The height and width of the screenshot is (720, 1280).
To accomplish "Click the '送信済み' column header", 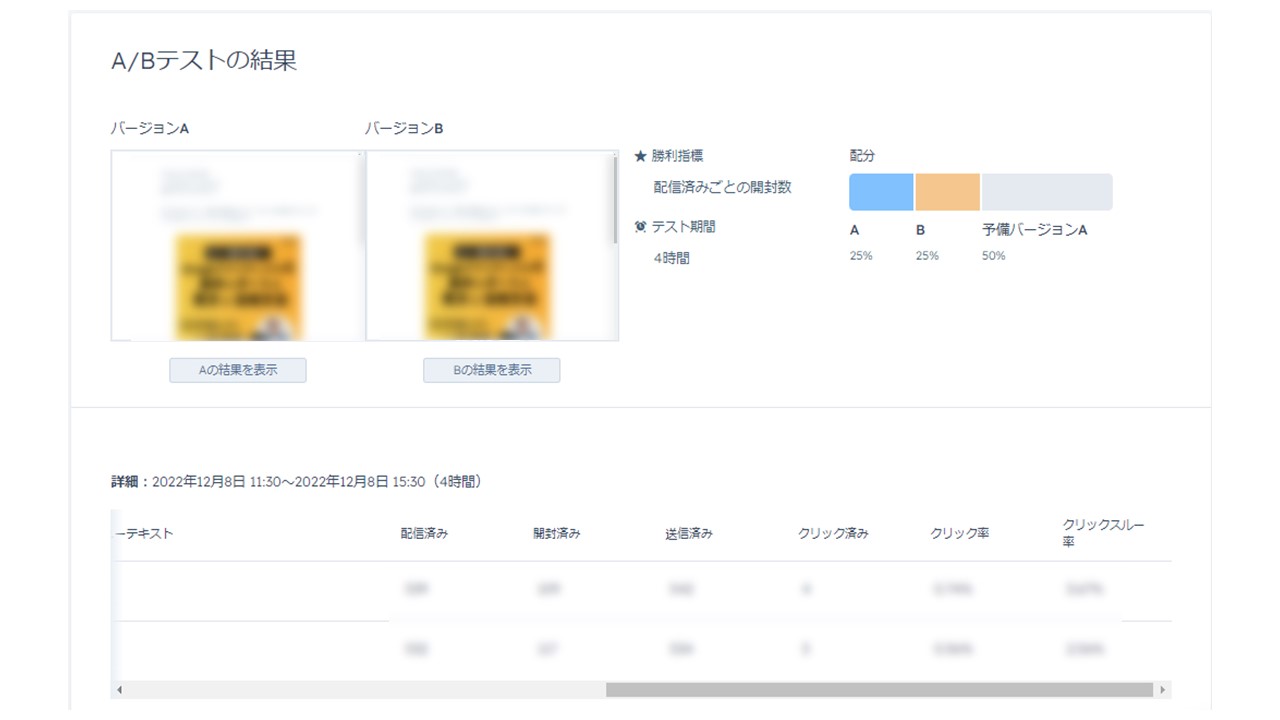I will pos(689,534).
